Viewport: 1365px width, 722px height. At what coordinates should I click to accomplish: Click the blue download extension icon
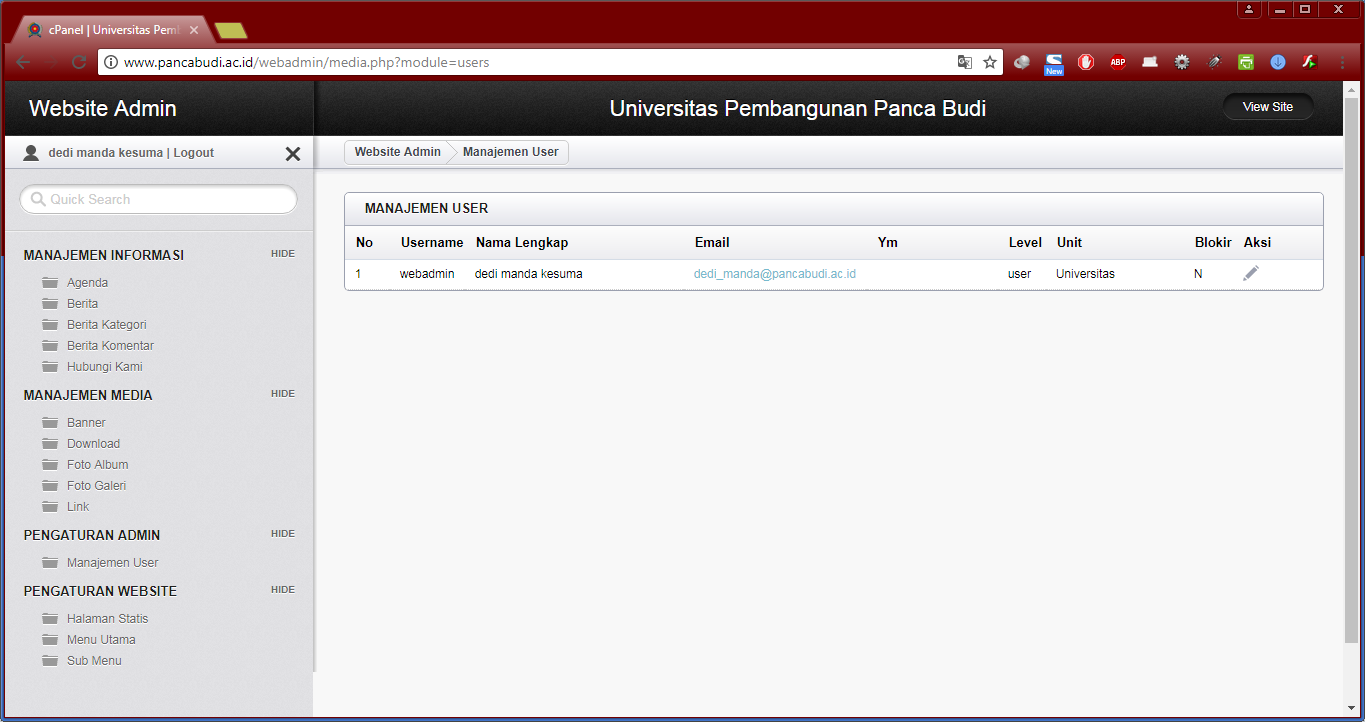pyautogui.click(x=1277, y=62)
